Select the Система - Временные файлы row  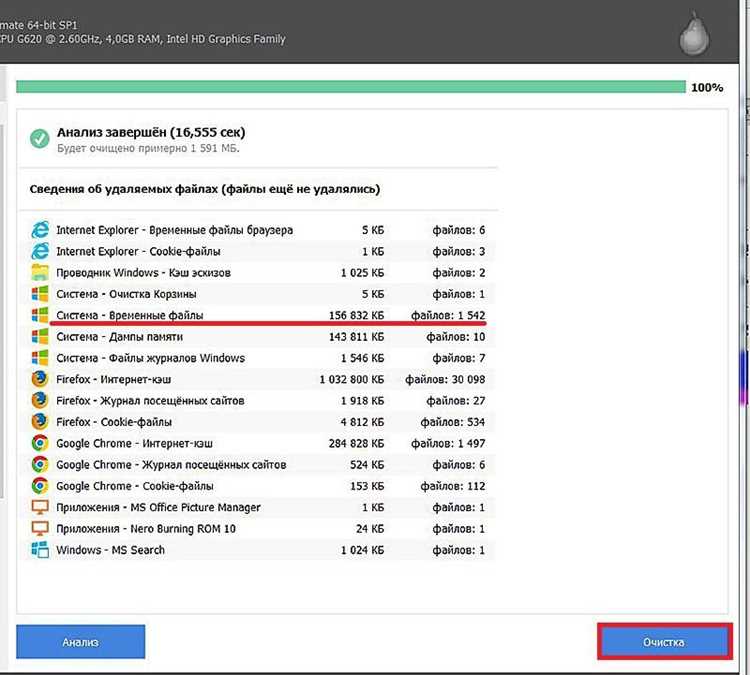(258, 315)
